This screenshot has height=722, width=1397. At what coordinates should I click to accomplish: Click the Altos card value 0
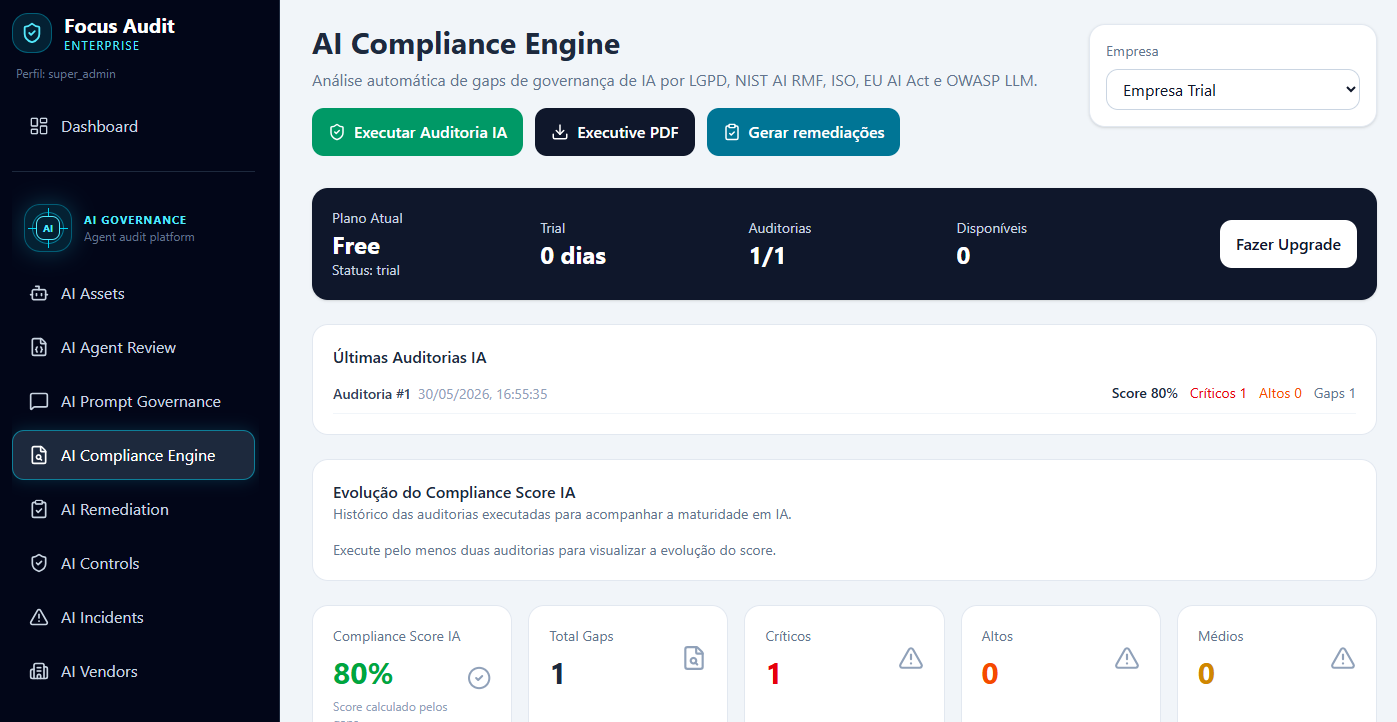pyautogui.click(x=990, y=674)
